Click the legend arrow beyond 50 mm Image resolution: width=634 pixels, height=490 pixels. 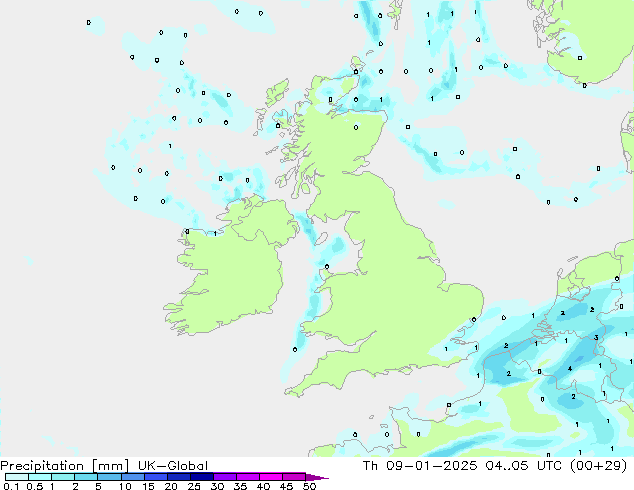317,477
